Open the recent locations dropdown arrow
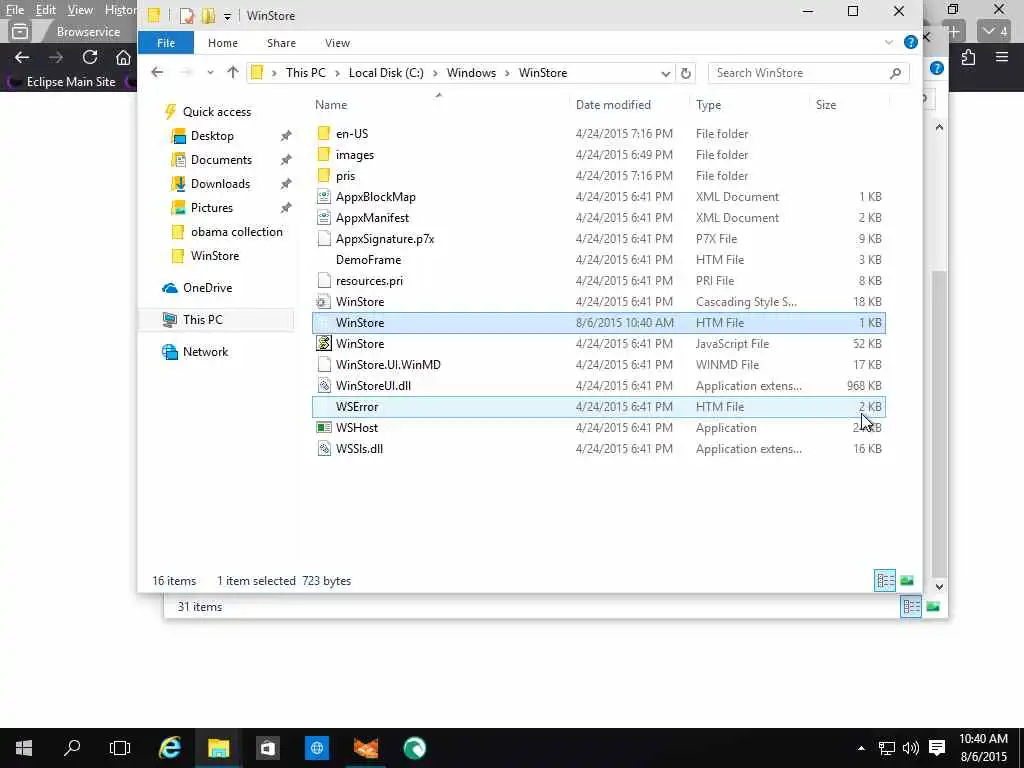Viewport: 1024px width, 768px height. (210, 72)
